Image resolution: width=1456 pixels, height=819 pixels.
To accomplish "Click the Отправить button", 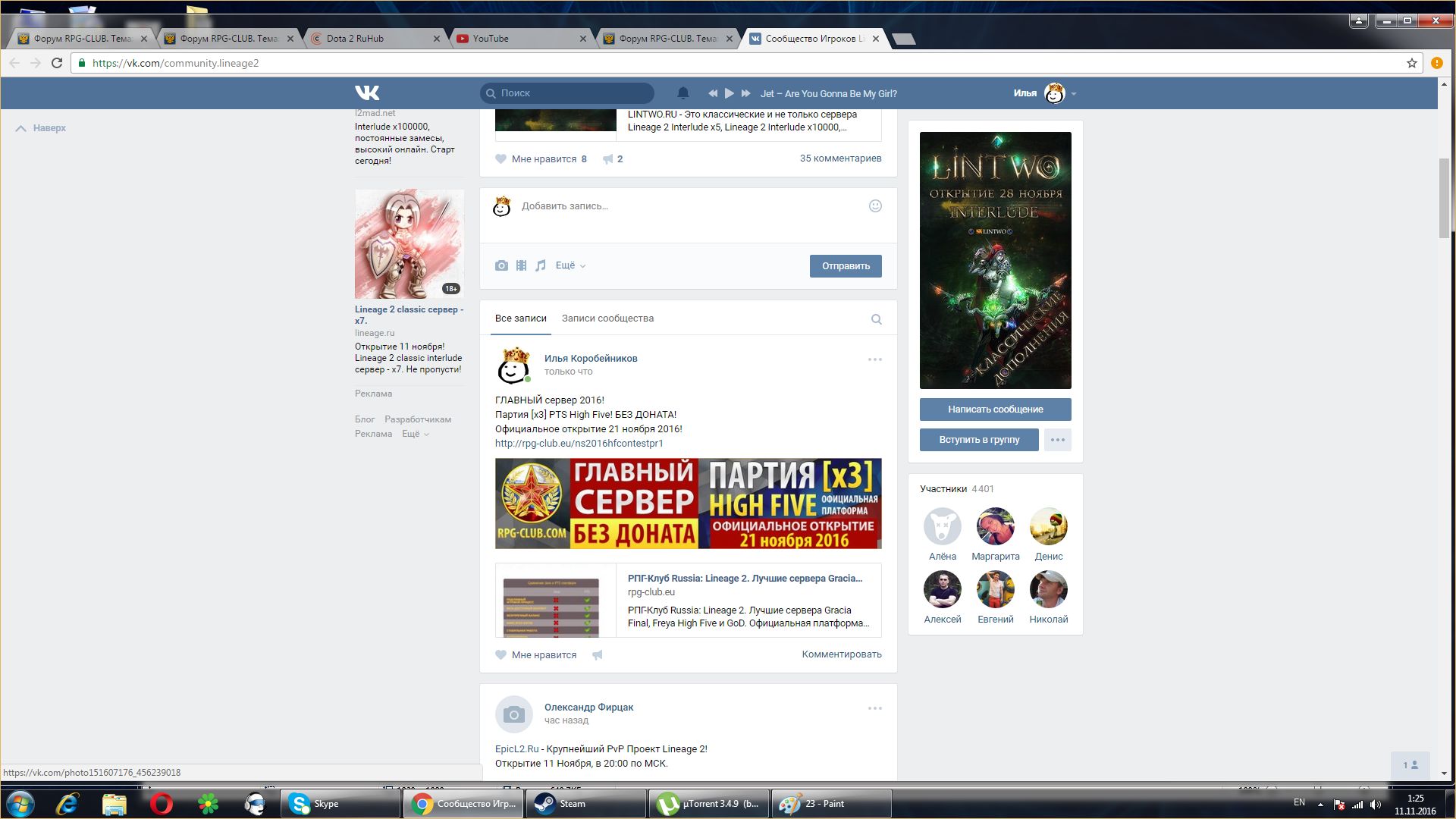I will pyautogui.click(x=846, y=266).
